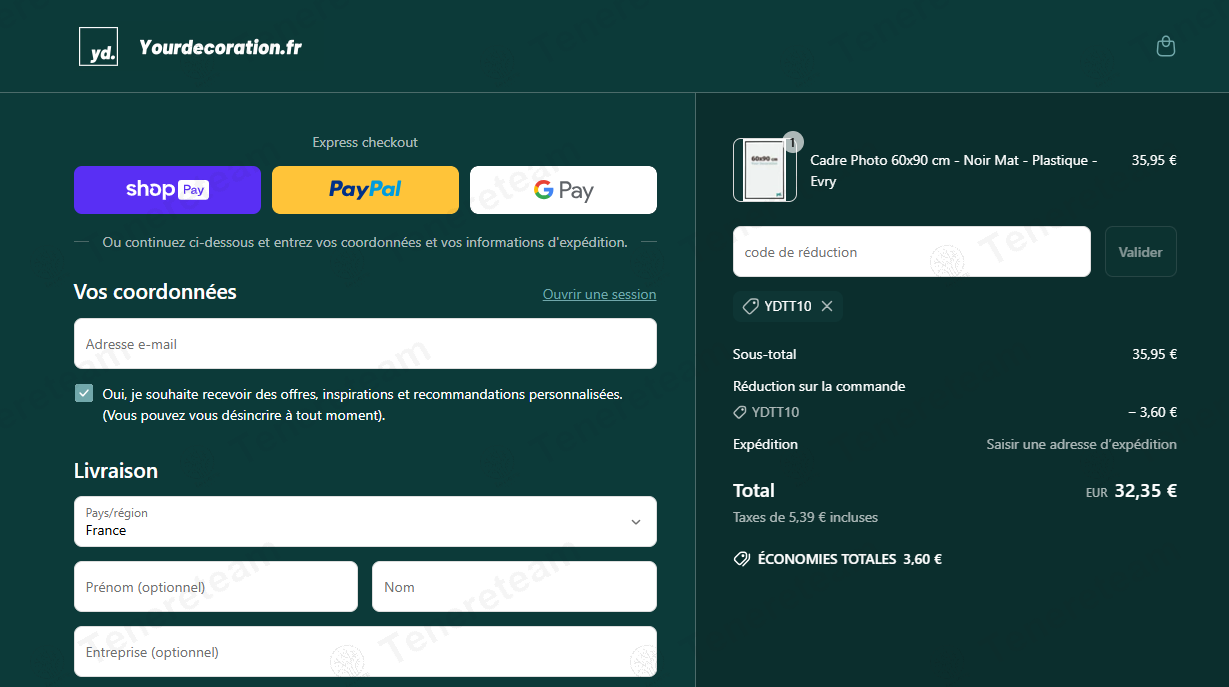Click the Sous-total label
Viewport: 1229px width, 687px height.
pos(765,354)
